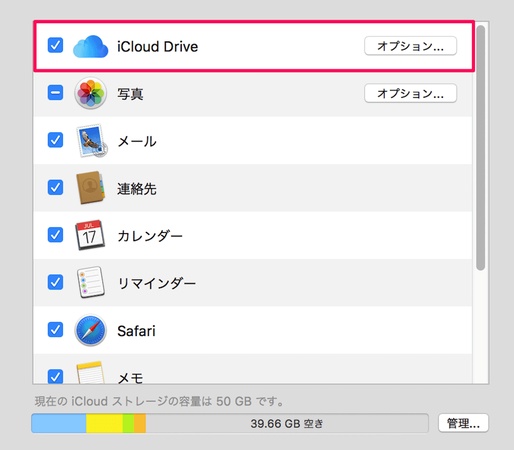Click the Contacts book icon

tap(90, 187)
